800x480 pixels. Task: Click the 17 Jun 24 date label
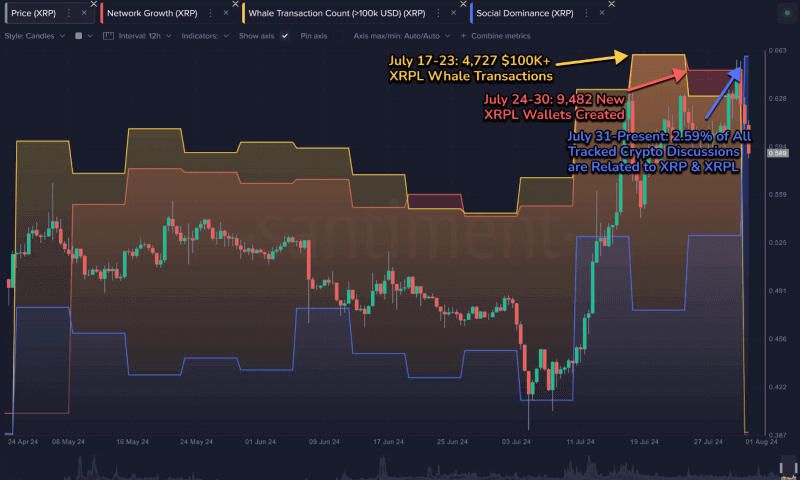click(388, 442)
